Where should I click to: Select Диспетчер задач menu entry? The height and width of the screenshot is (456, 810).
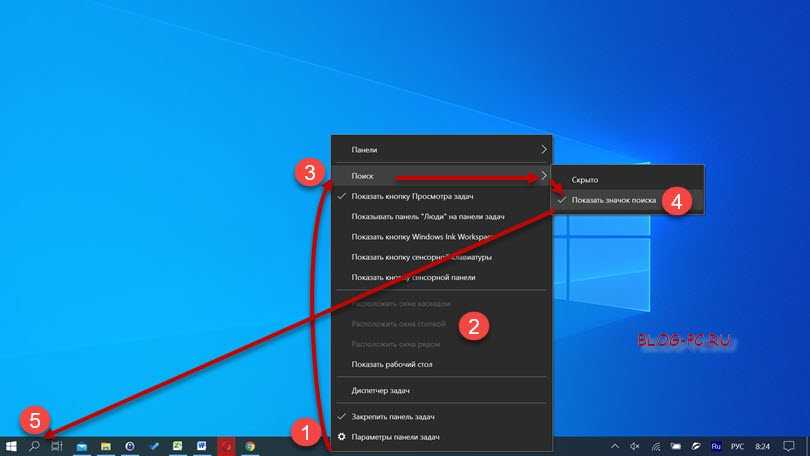tap(381, 390)
